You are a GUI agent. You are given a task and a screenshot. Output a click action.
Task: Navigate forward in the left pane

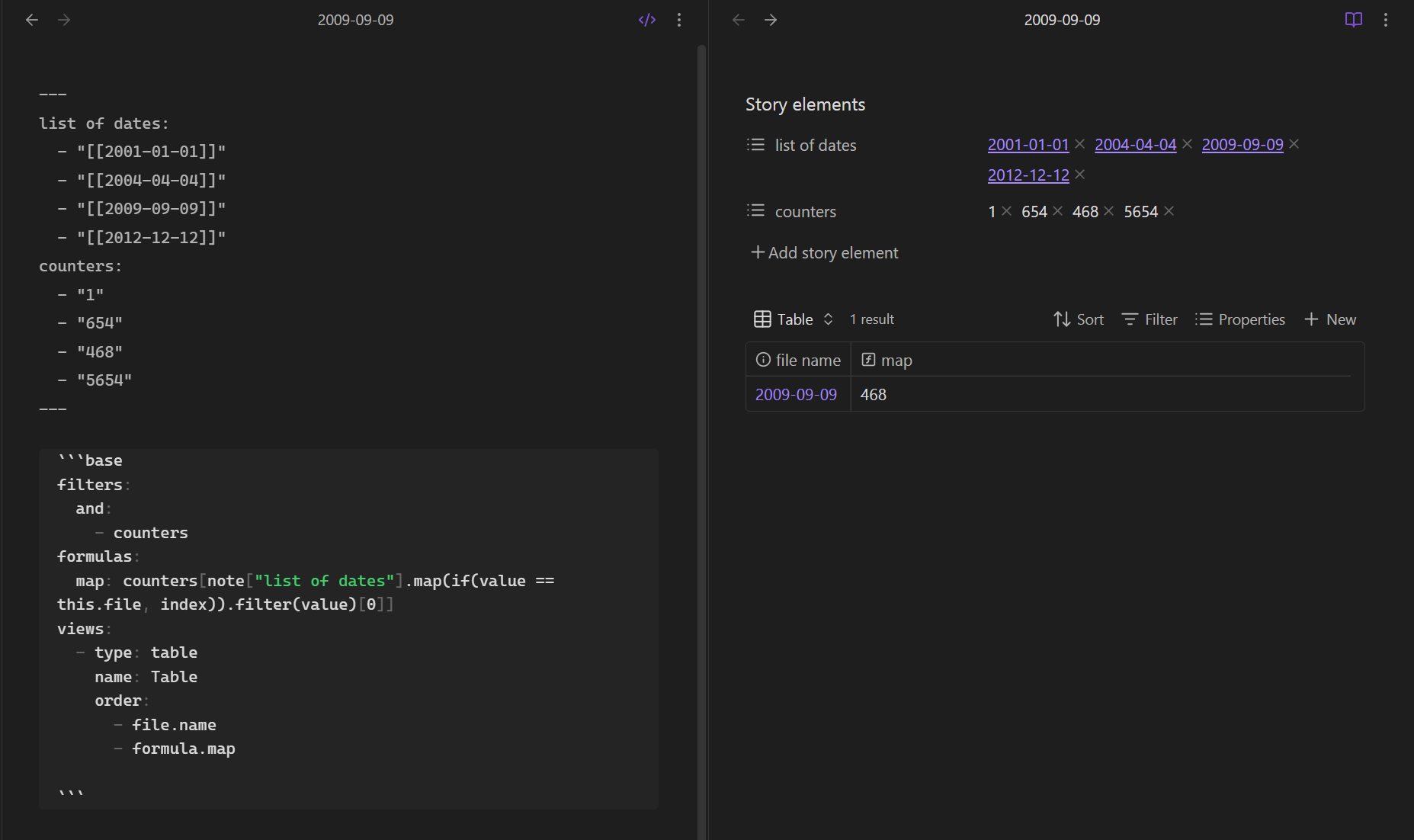[x=64, y=20]
